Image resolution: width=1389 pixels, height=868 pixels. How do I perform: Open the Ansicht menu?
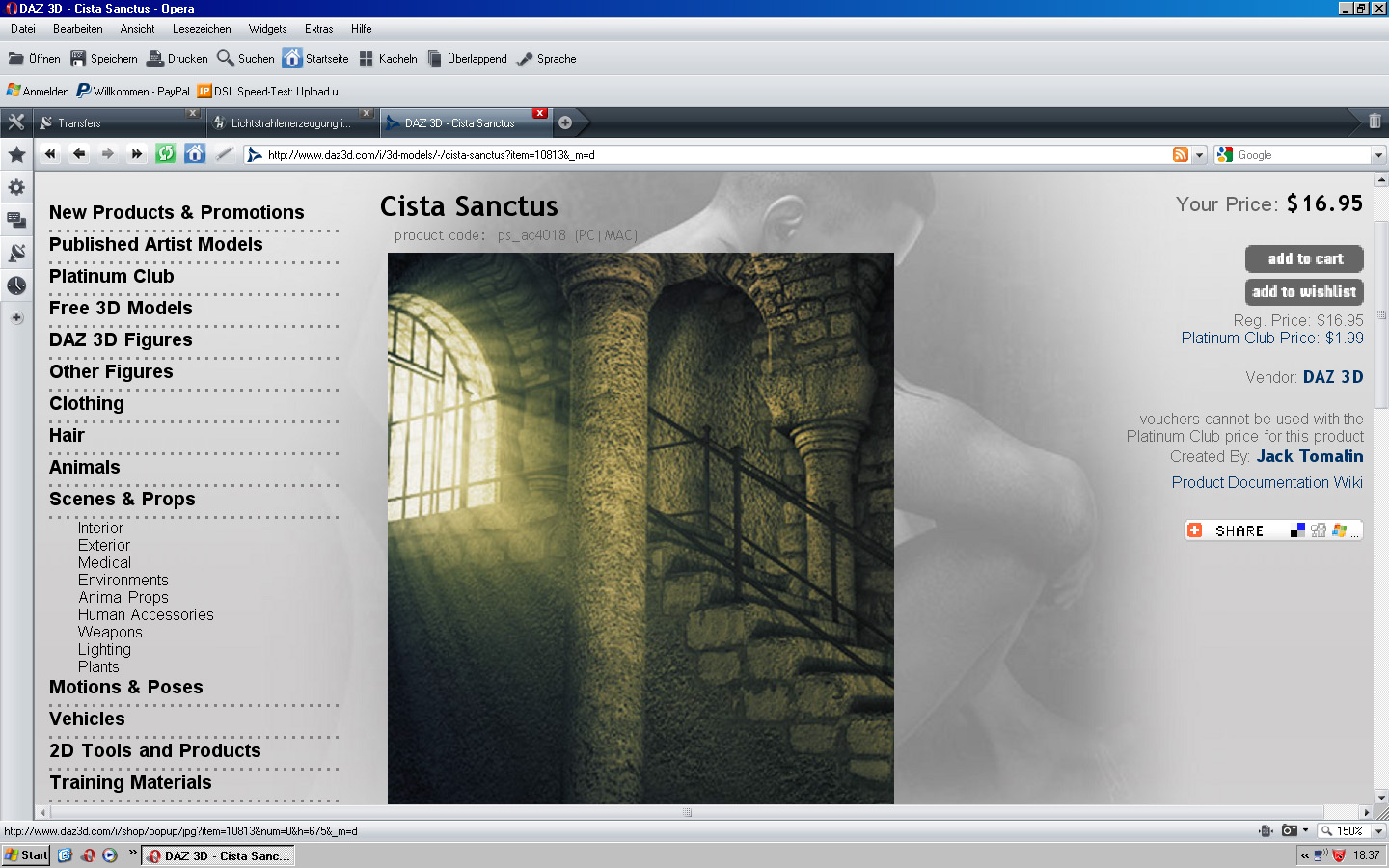[137, 29]
